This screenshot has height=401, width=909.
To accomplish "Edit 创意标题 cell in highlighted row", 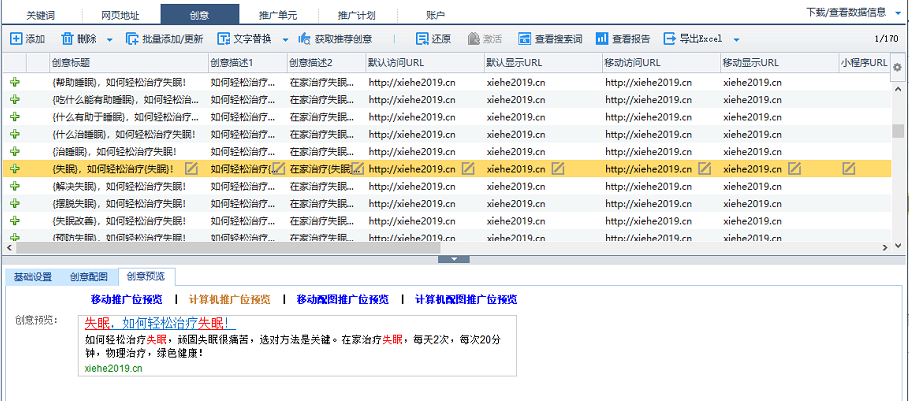I will click(191, 169).
